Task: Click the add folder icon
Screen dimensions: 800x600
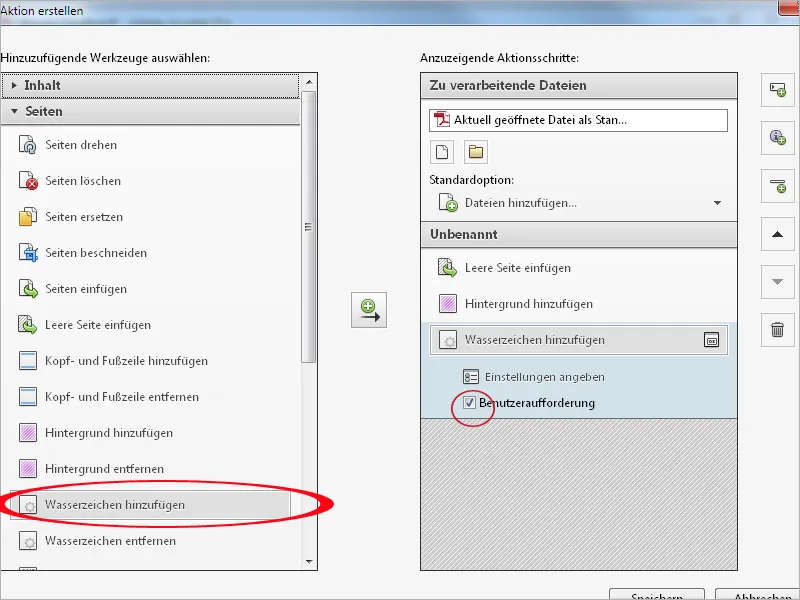Action: click(476, 152)
